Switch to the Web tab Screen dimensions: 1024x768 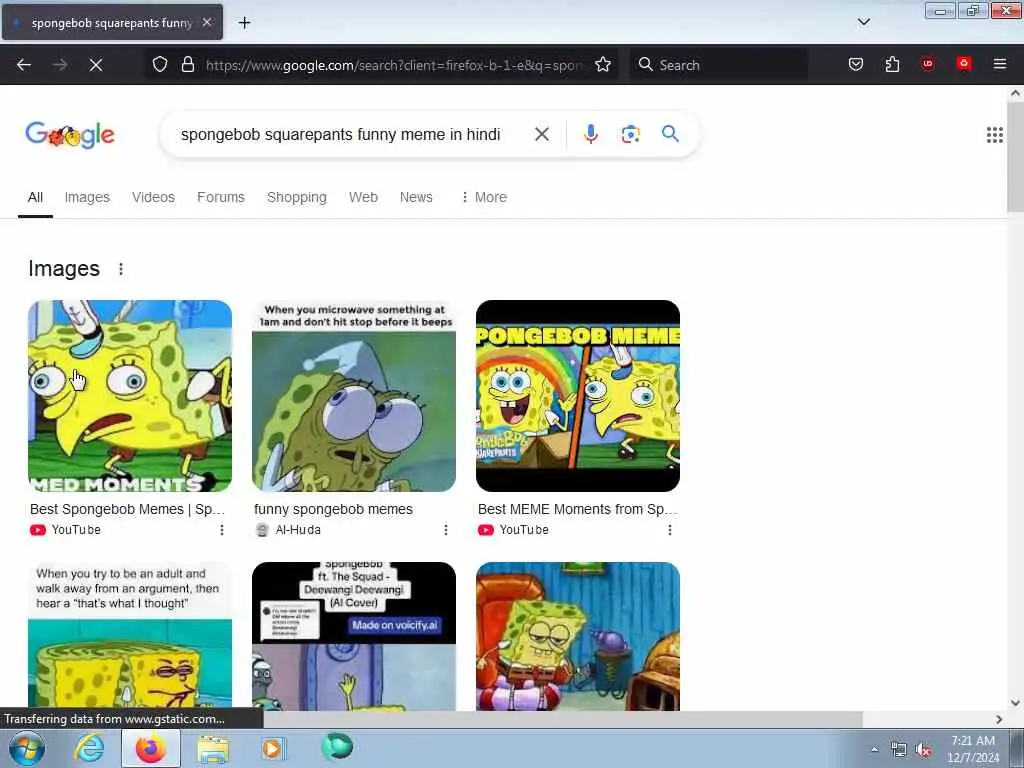(x=363, y=197)
